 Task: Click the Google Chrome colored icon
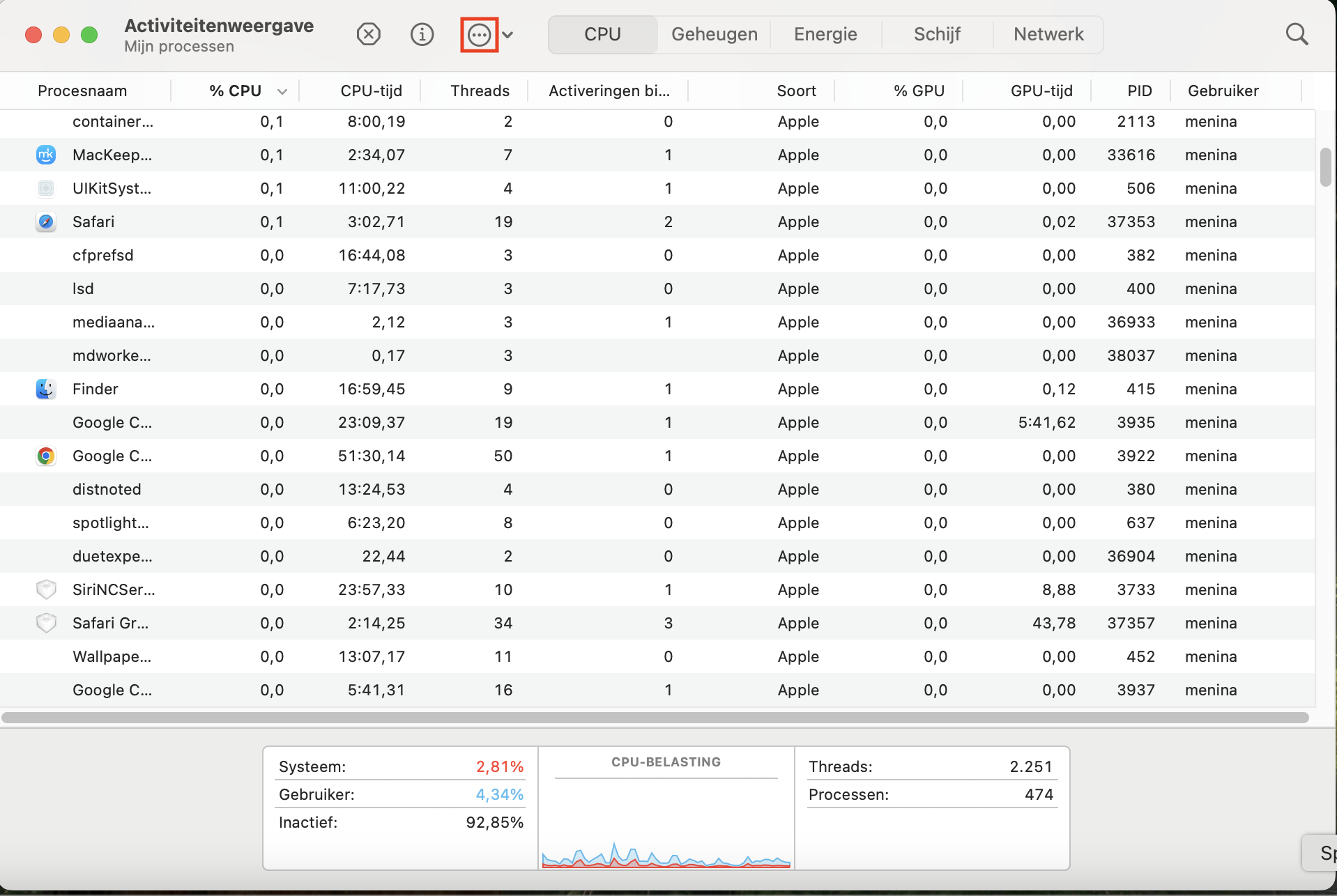[x=46, y=456]
